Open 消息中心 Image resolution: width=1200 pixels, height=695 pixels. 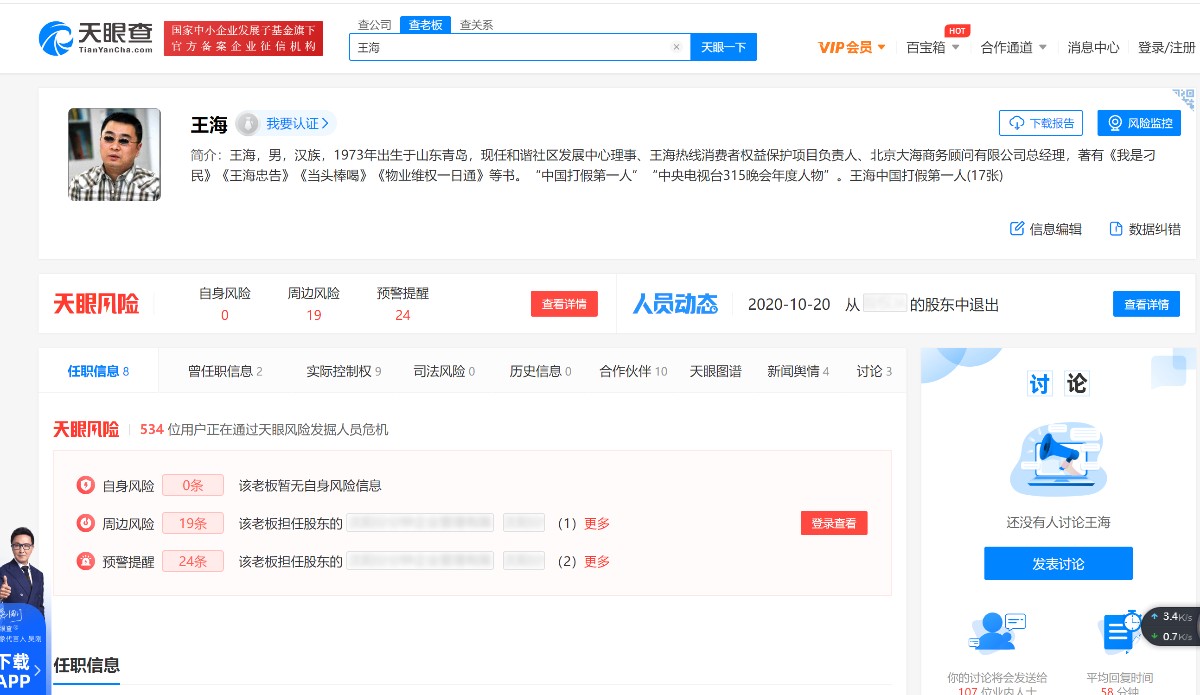click(x=1093, y=47)
